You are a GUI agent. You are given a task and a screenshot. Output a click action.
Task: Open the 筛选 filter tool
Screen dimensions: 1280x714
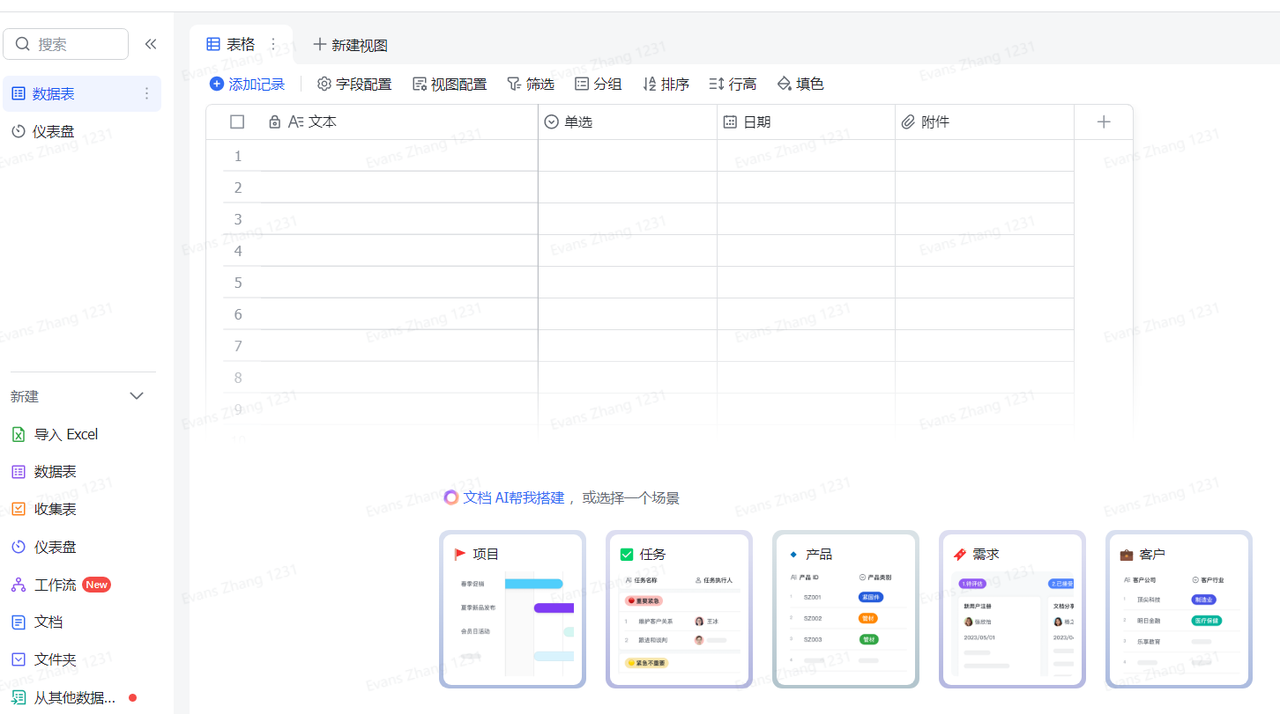tap(530, 84)
